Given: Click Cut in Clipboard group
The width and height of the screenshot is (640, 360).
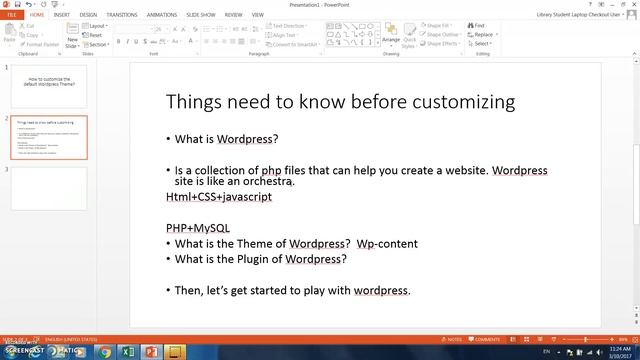Looking at the screenshot, I should (27, 26).
